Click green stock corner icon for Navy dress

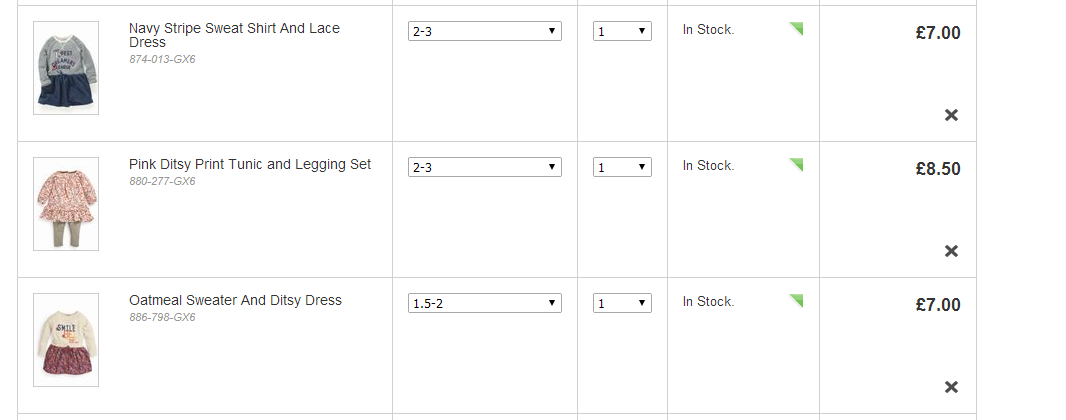pos(797,28)
